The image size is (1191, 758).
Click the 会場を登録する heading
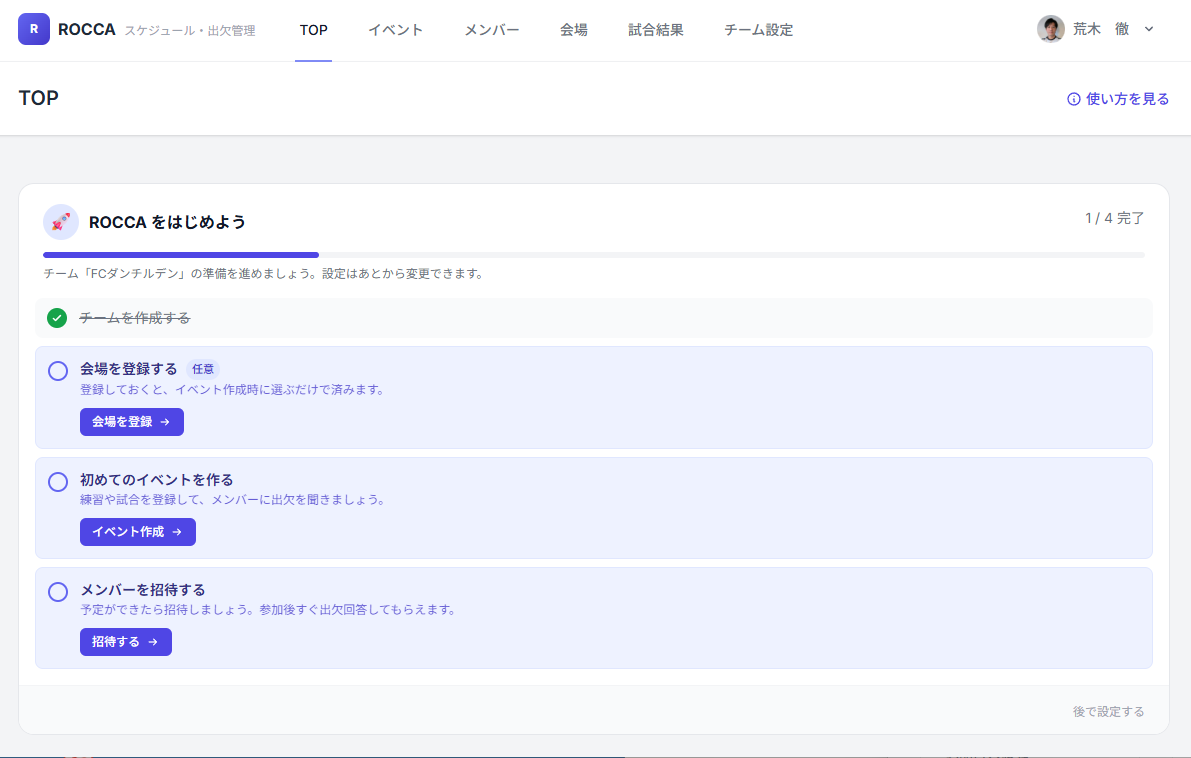coord(128,369)
